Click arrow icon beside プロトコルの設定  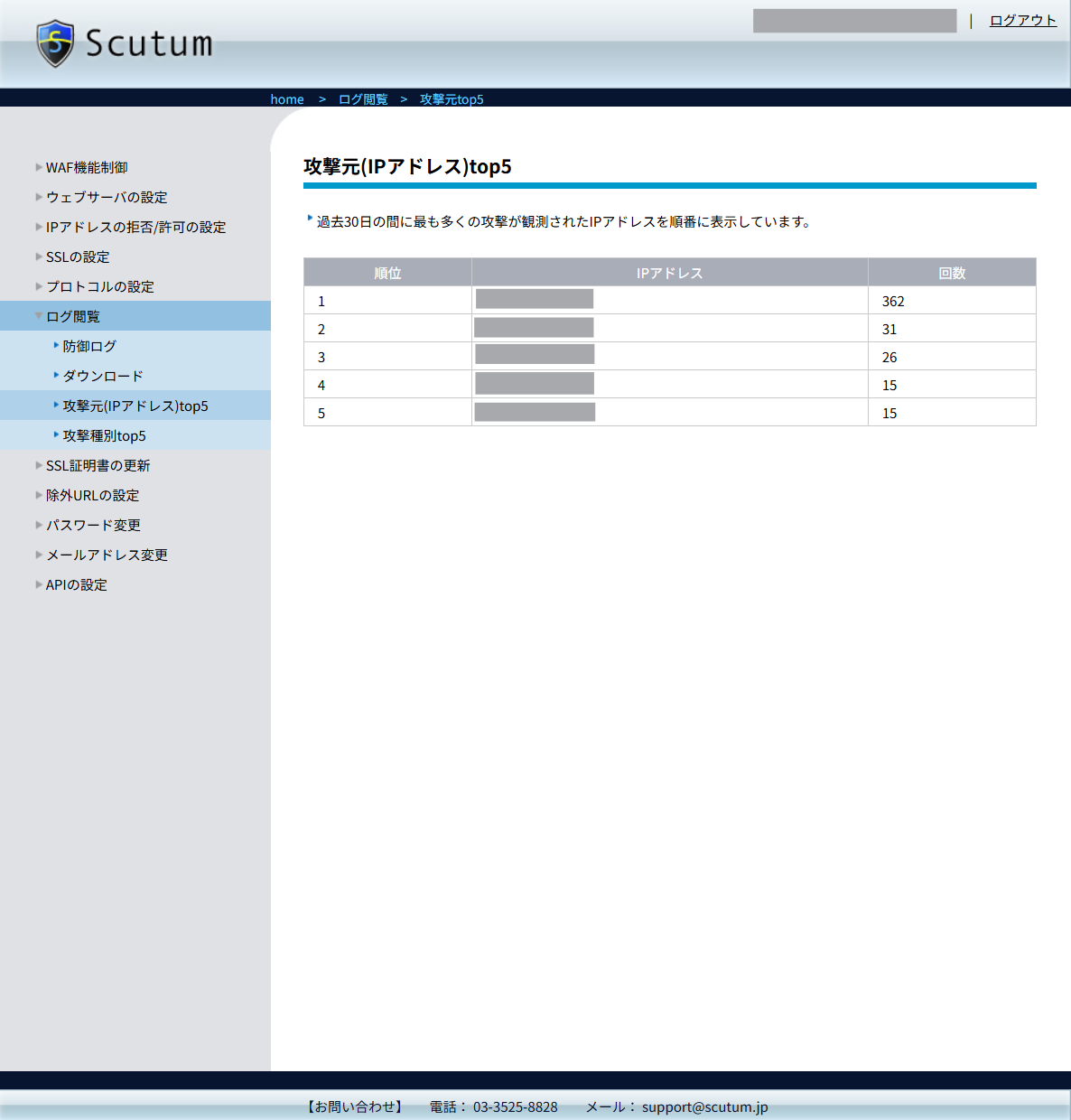click(39, 286)
